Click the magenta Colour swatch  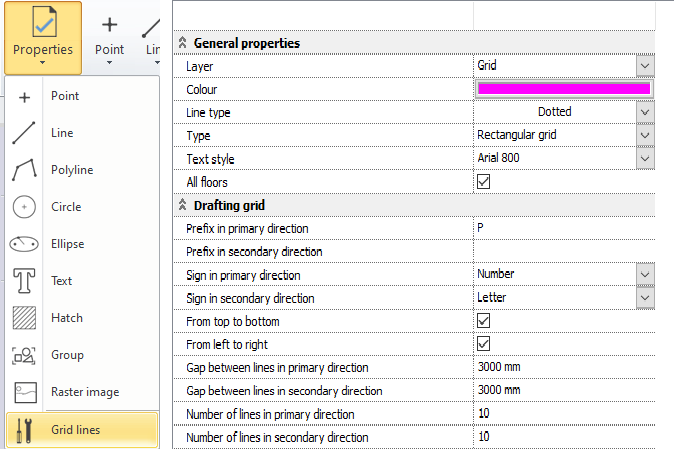click(x=564, y=89)
